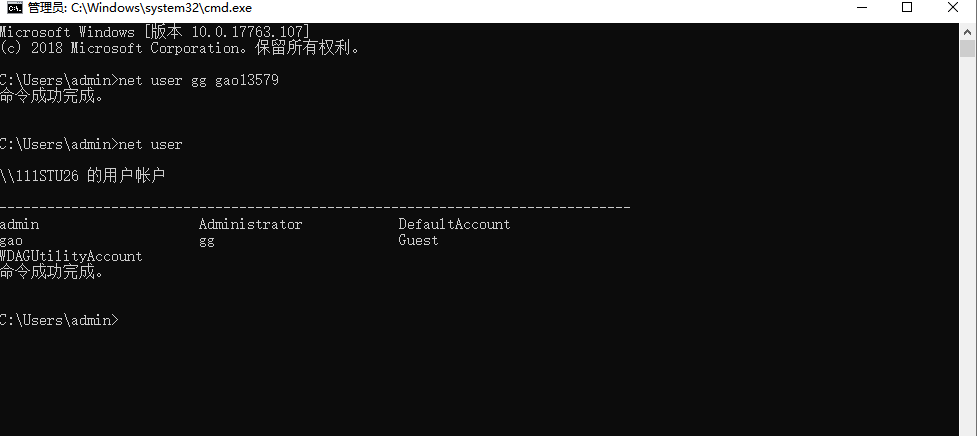Click the gao account name in output
This screenshot has width=977, height=436.
point(11,241)
